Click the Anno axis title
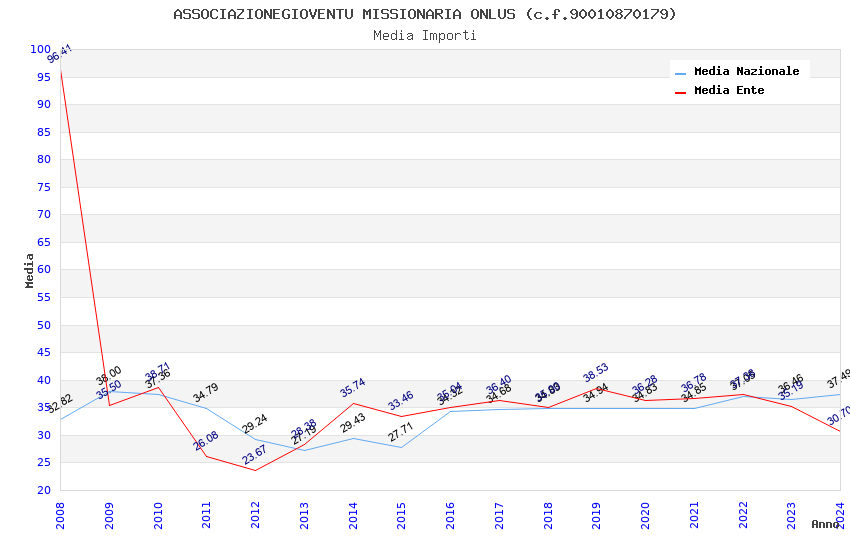850x550 pixels. click(x=825, y=524)
